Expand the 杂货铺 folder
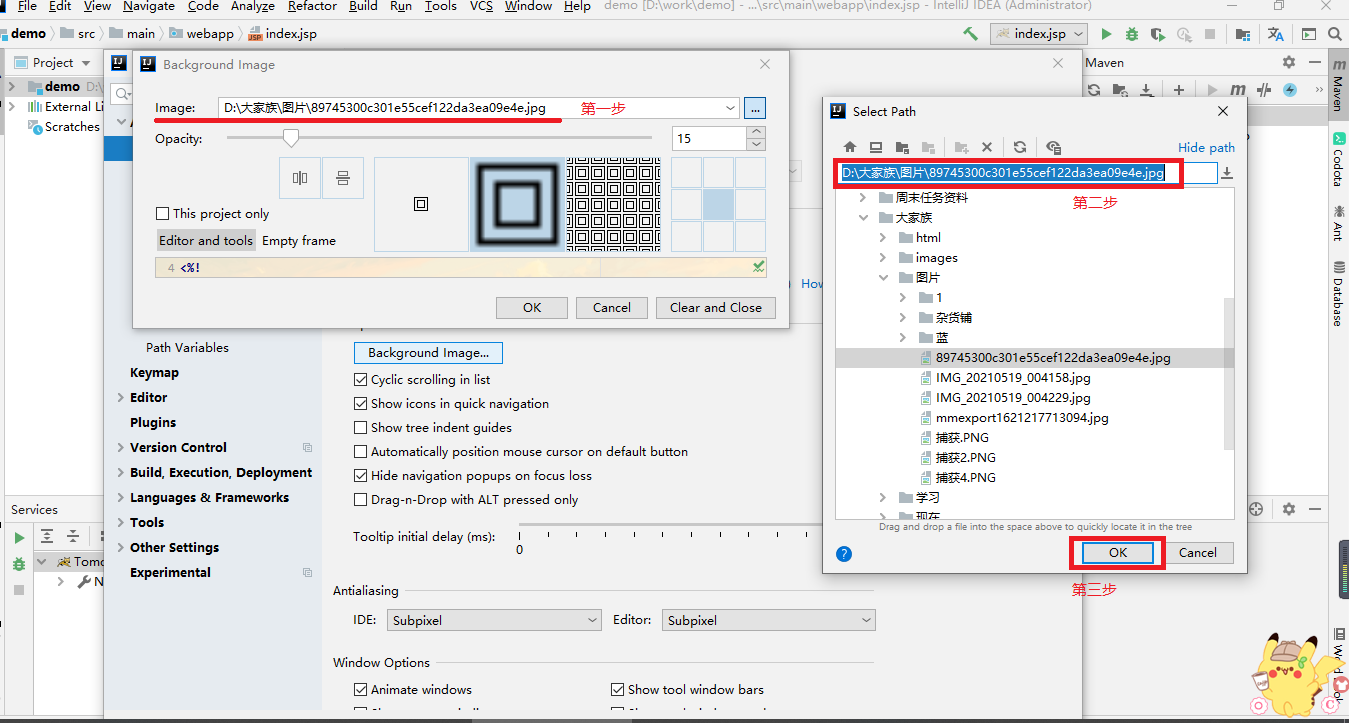 (x=902, y=318)
